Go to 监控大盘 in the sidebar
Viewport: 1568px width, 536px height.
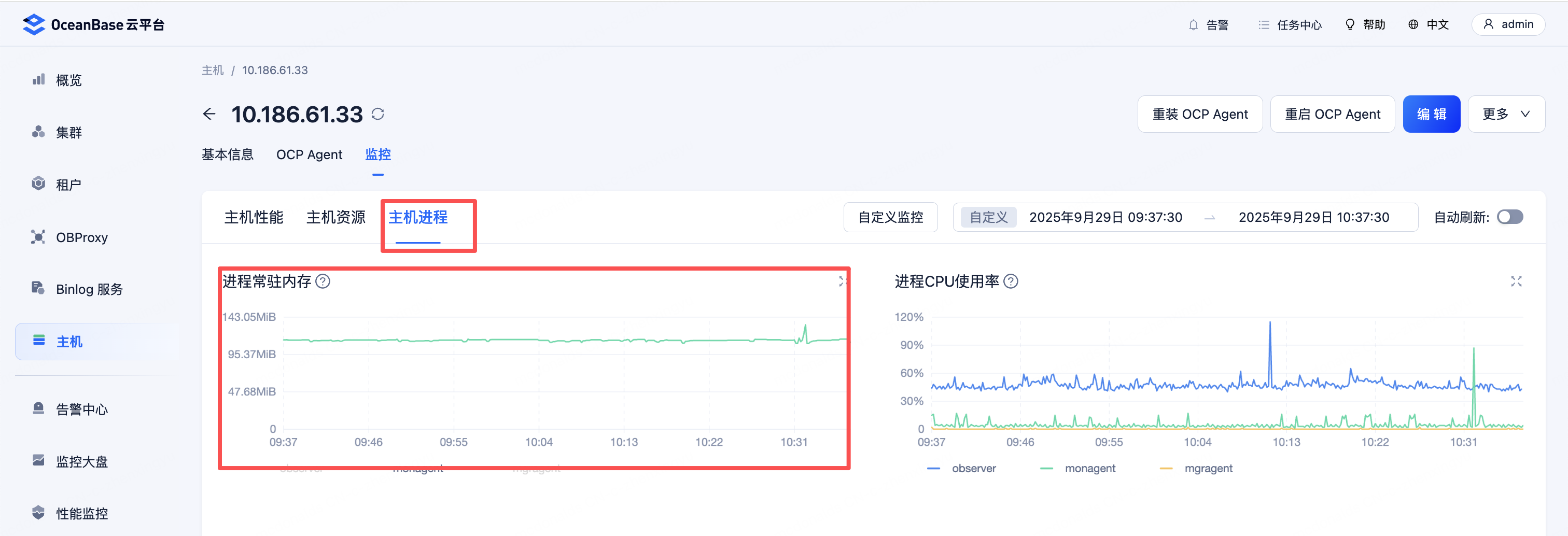[81, 461]
